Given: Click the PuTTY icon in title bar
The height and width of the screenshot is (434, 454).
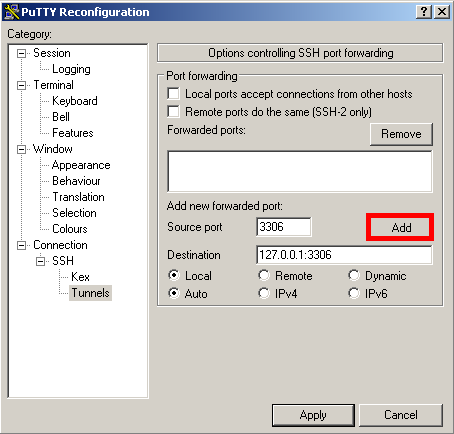Looking at the screenshot, I should click(12, 12).
